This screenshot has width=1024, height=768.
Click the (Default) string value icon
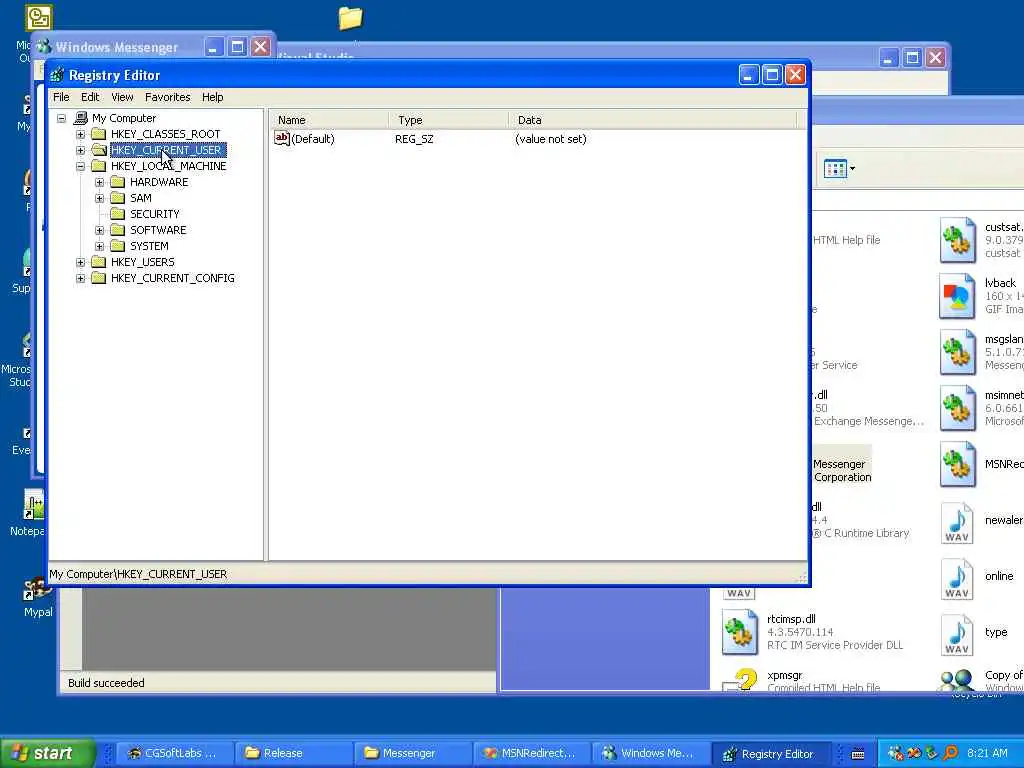coord(281,138)
